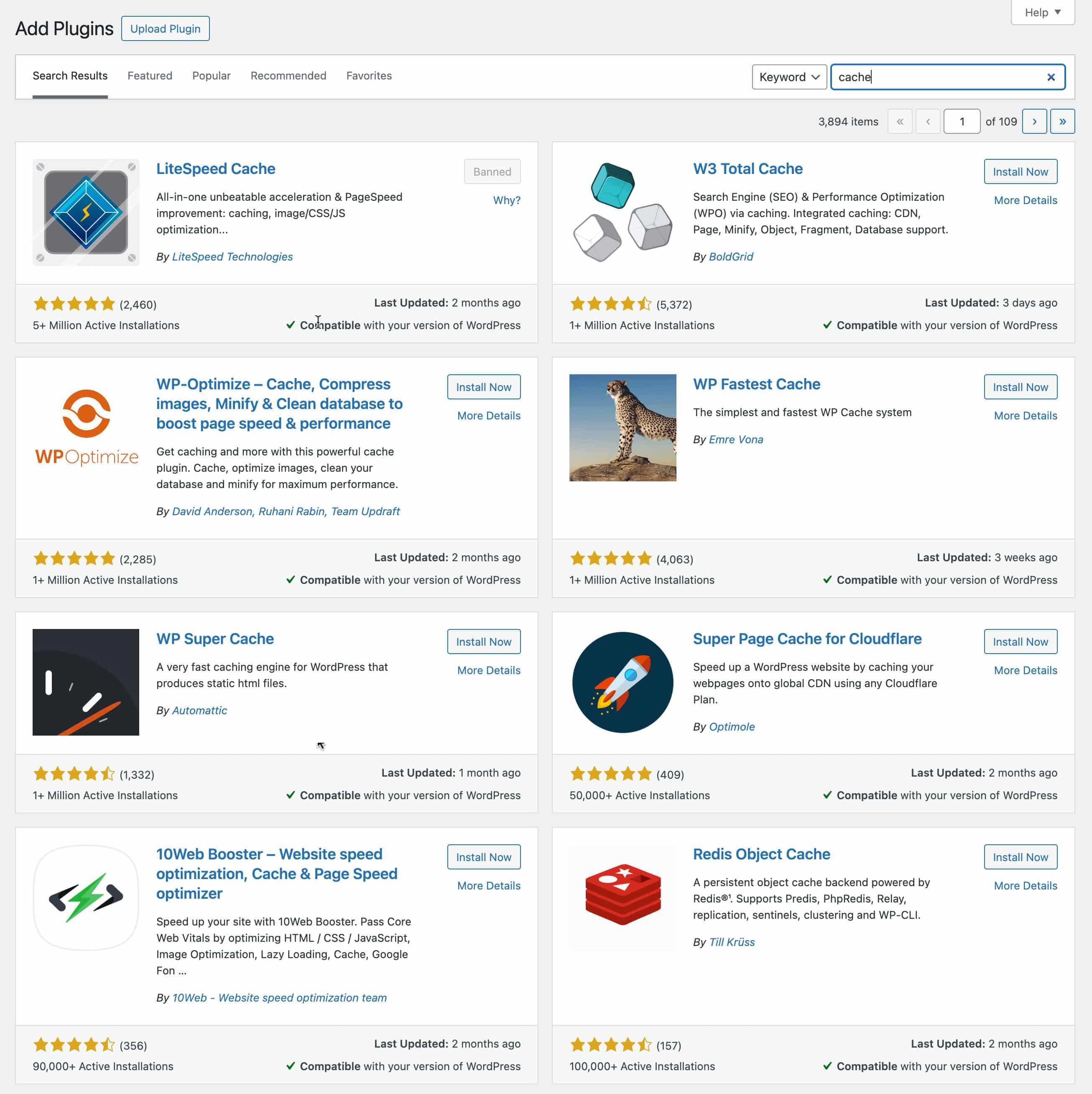Click the Upload Plugin button
This screenshot has height=1094, width=1092.
165,28
